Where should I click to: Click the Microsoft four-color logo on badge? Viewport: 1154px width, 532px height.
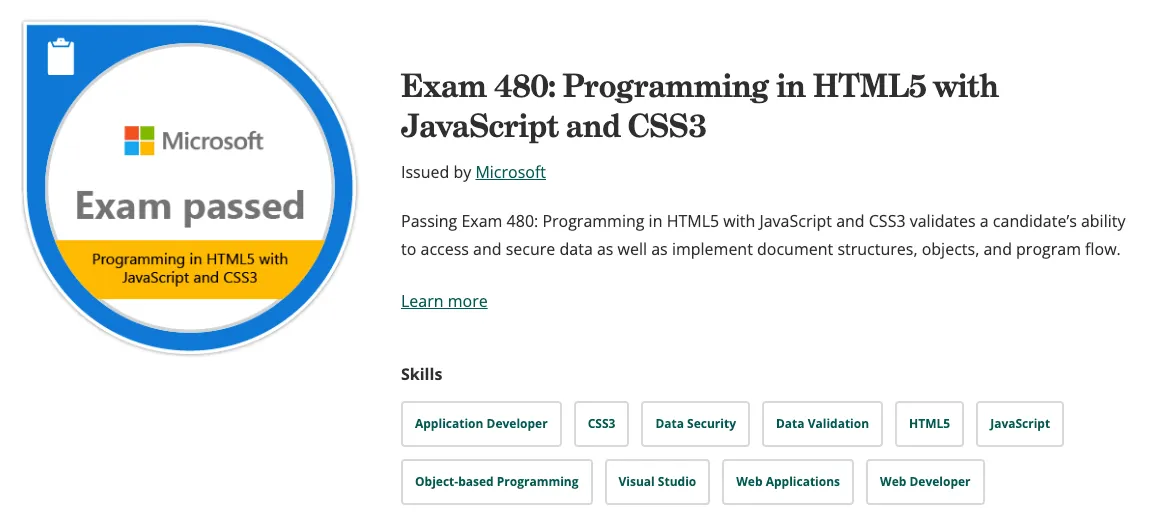coord(139,140)
